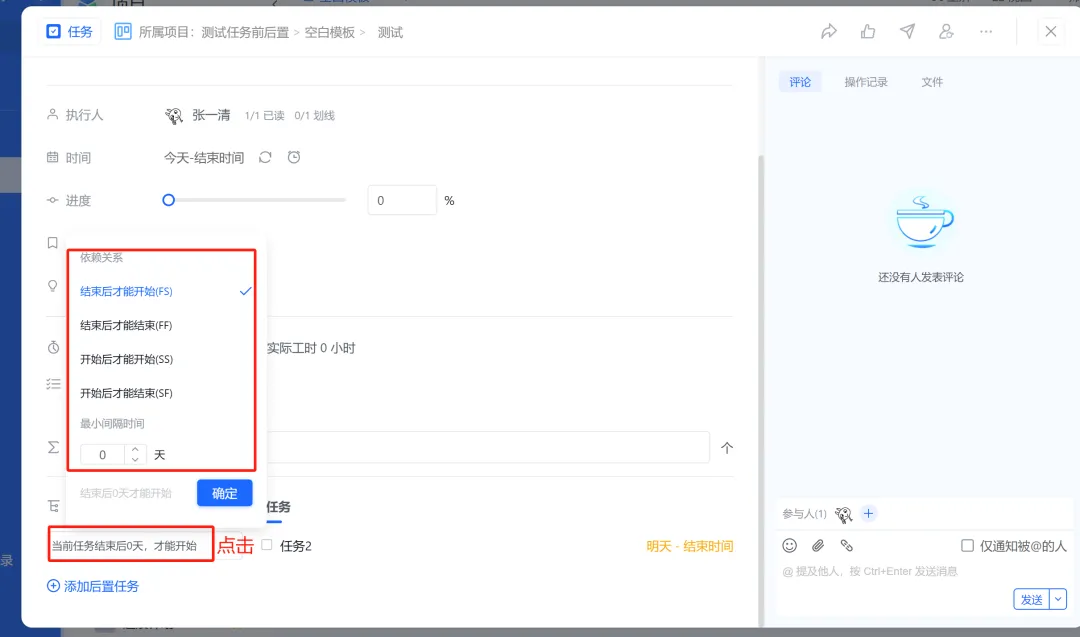Click the 确定 confirm button

(225, 493)
